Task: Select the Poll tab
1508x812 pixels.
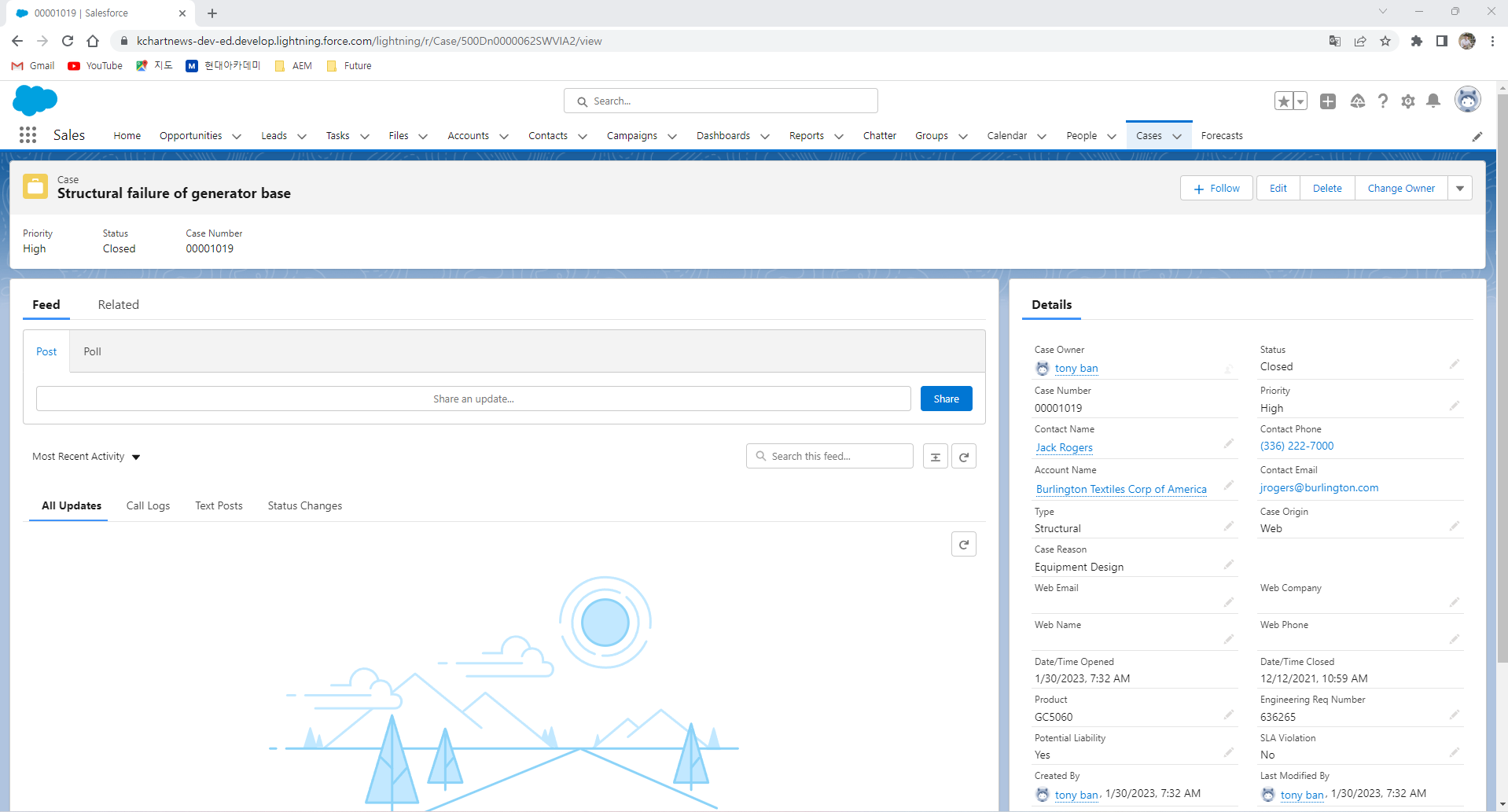Action: point(93,351)
